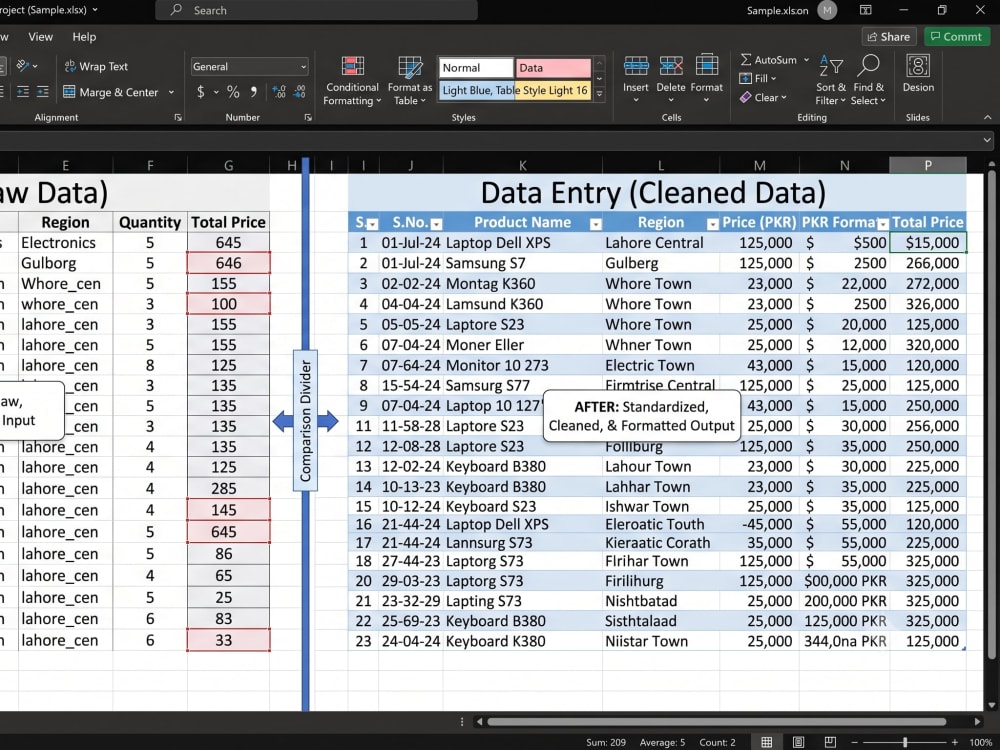This screenshot has height=750, width=1000.
Task: Click the zoom slider handle
Action: (904, 742)
